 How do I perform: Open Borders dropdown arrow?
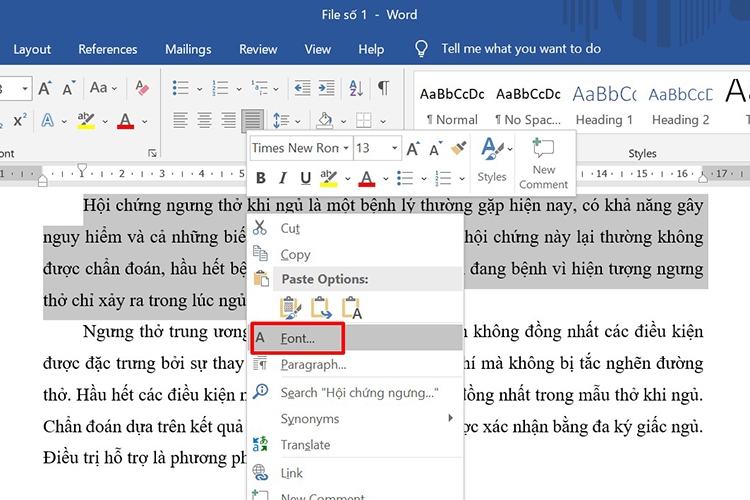(x=383, y=121)
